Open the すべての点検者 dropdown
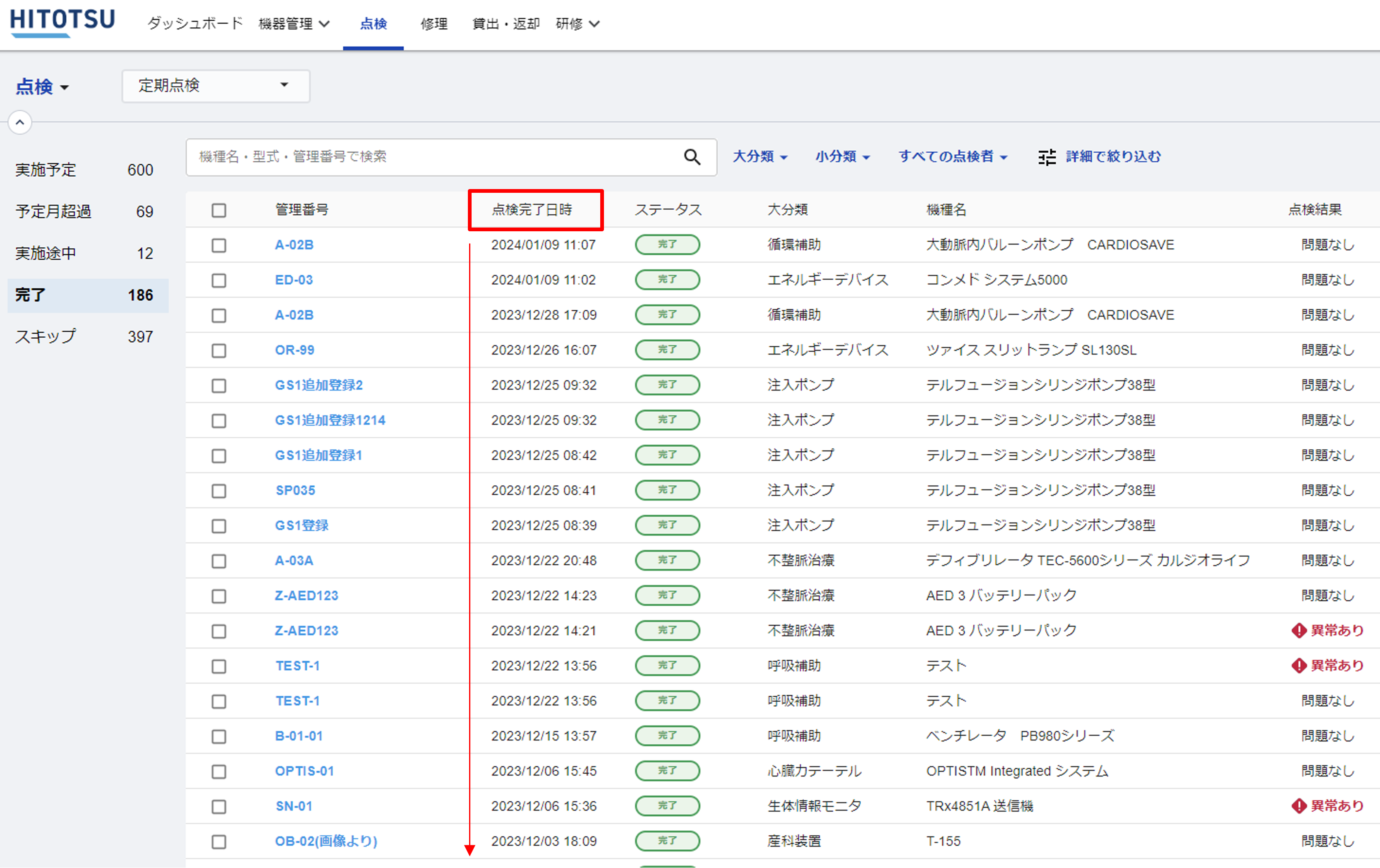The image size is (1380, 868). 953,156
